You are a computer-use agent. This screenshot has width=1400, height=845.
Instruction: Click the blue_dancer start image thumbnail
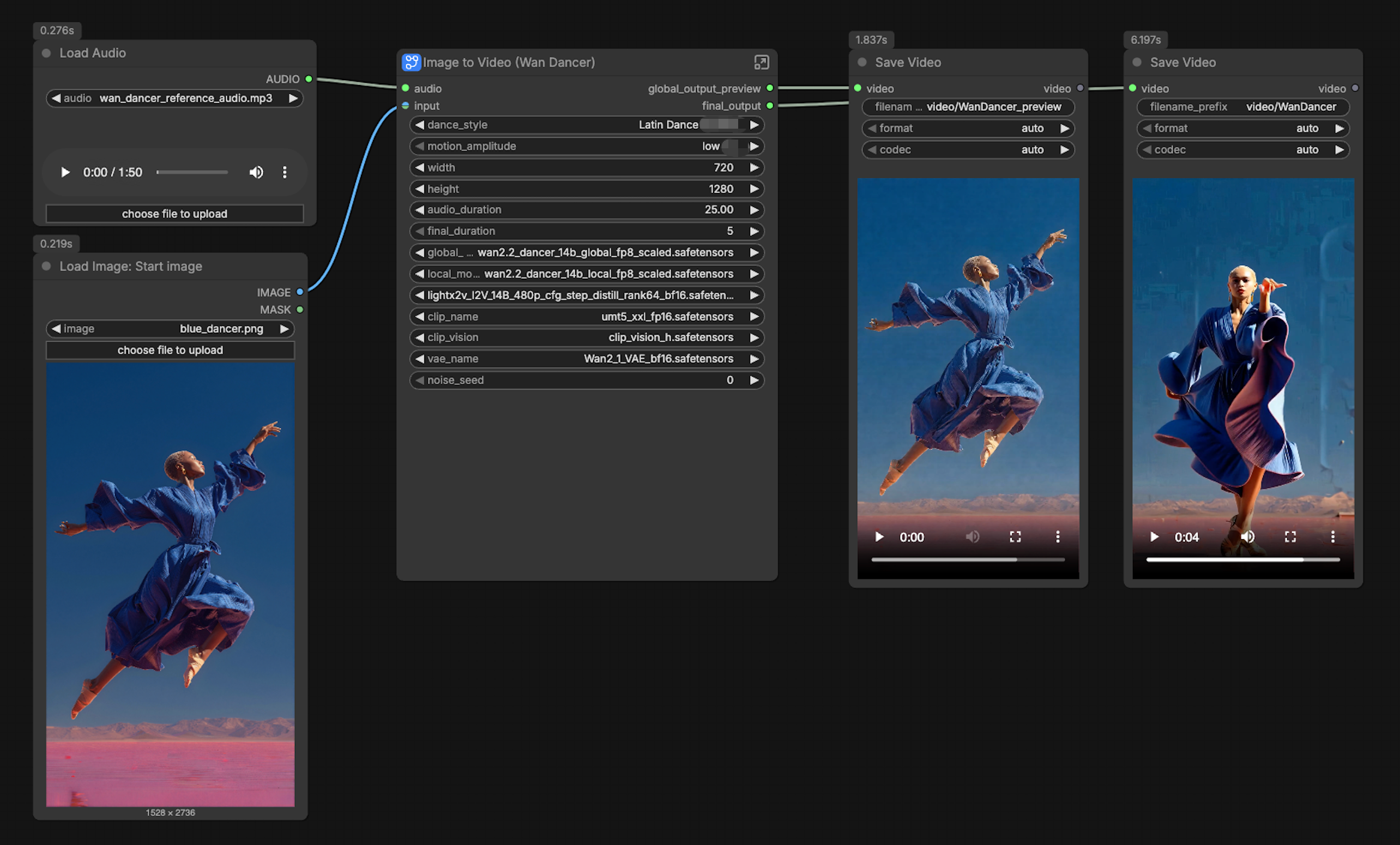171,585
